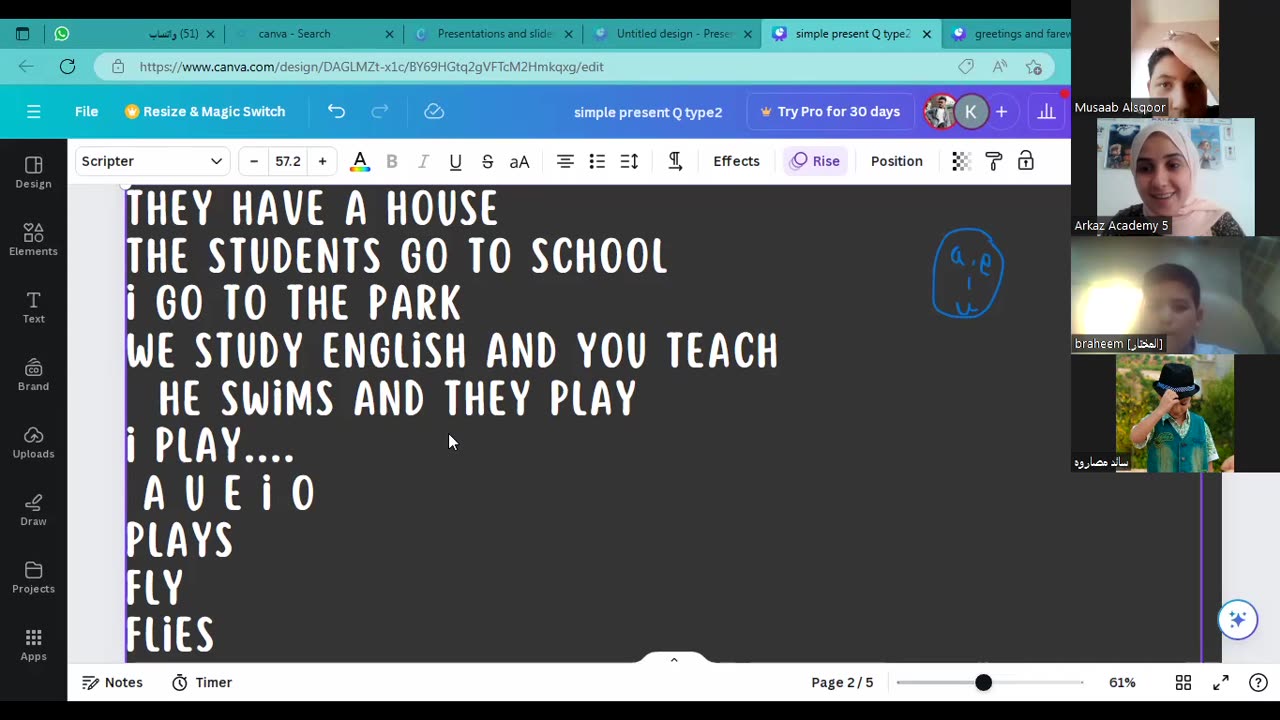Open the Apps panel
Image resolution: width=1280 pixels, height=720 pixels.
coord(33,645)
